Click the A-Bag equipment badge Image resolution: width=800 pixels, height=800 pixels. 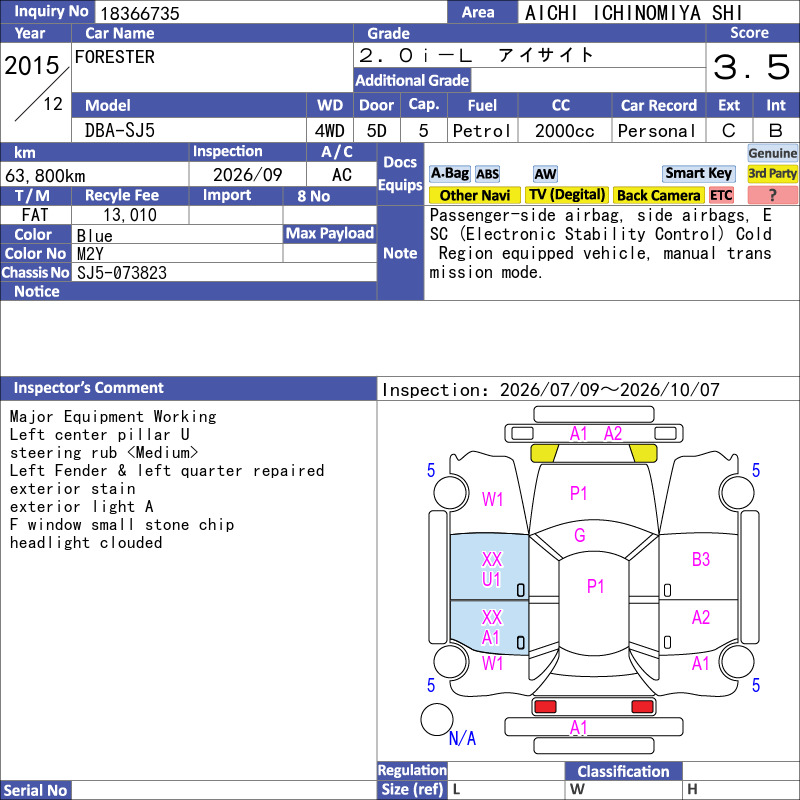(x=449, y=173)
